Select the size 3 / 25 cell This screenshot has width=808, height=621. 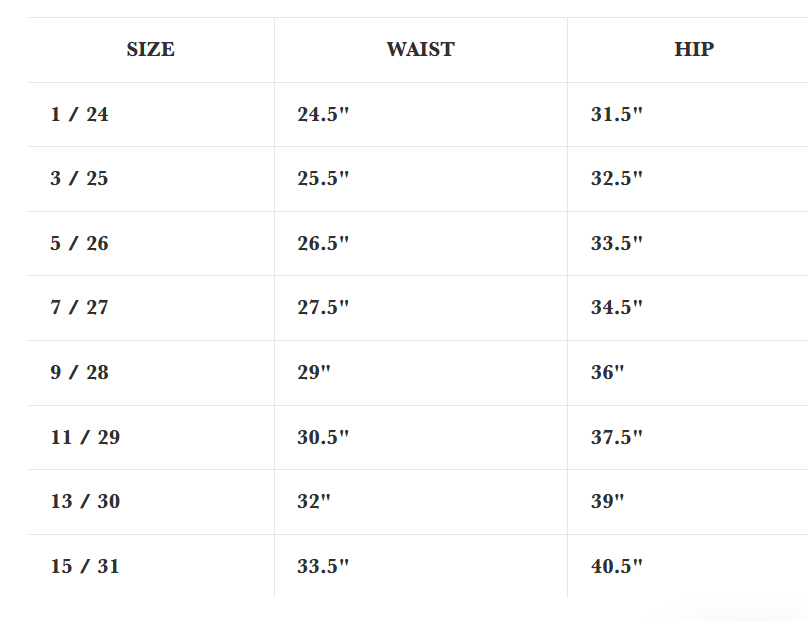tap(80, 179)
